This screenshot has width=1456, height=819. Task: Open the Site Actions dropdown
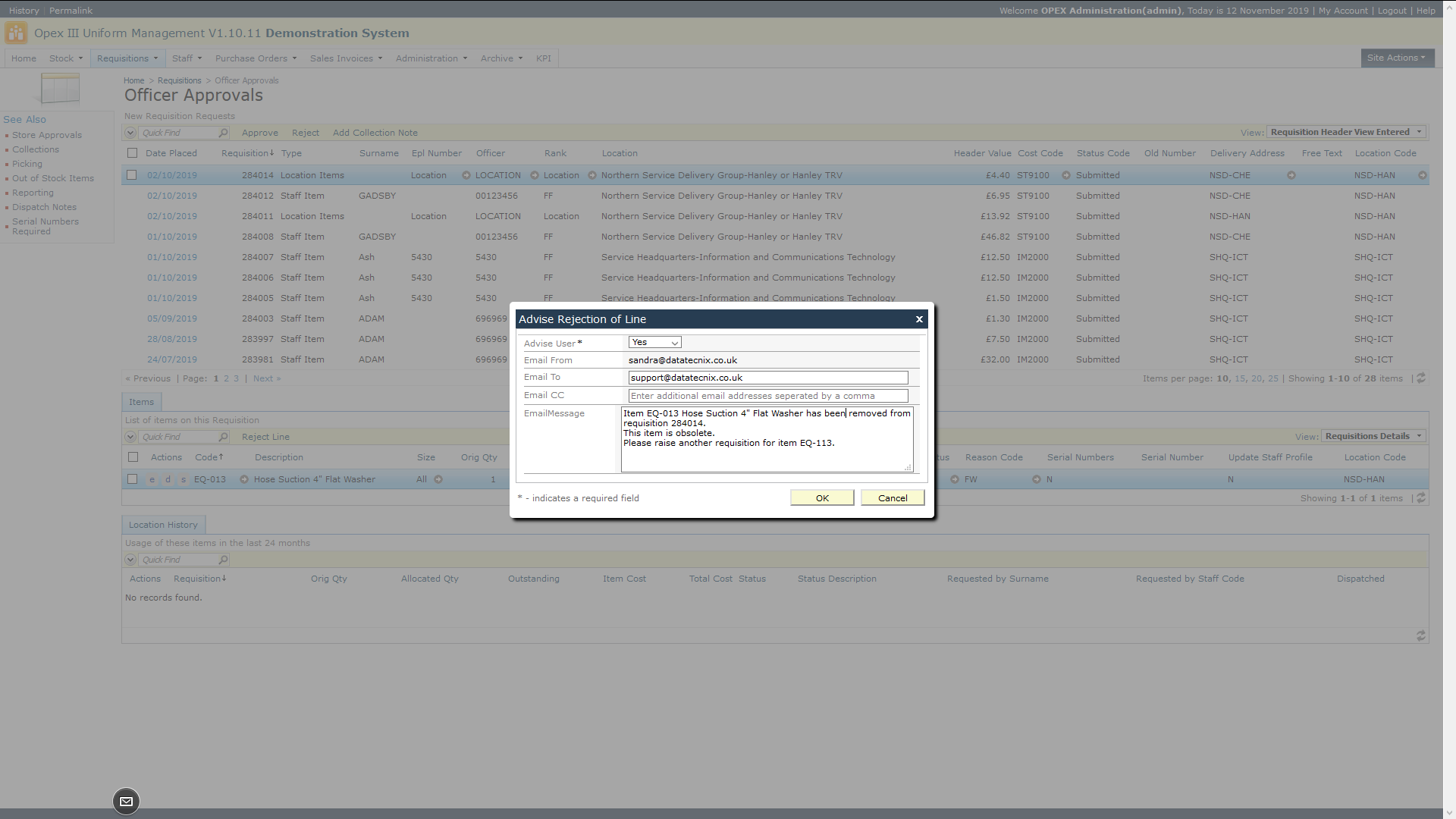click(1397, 58)
